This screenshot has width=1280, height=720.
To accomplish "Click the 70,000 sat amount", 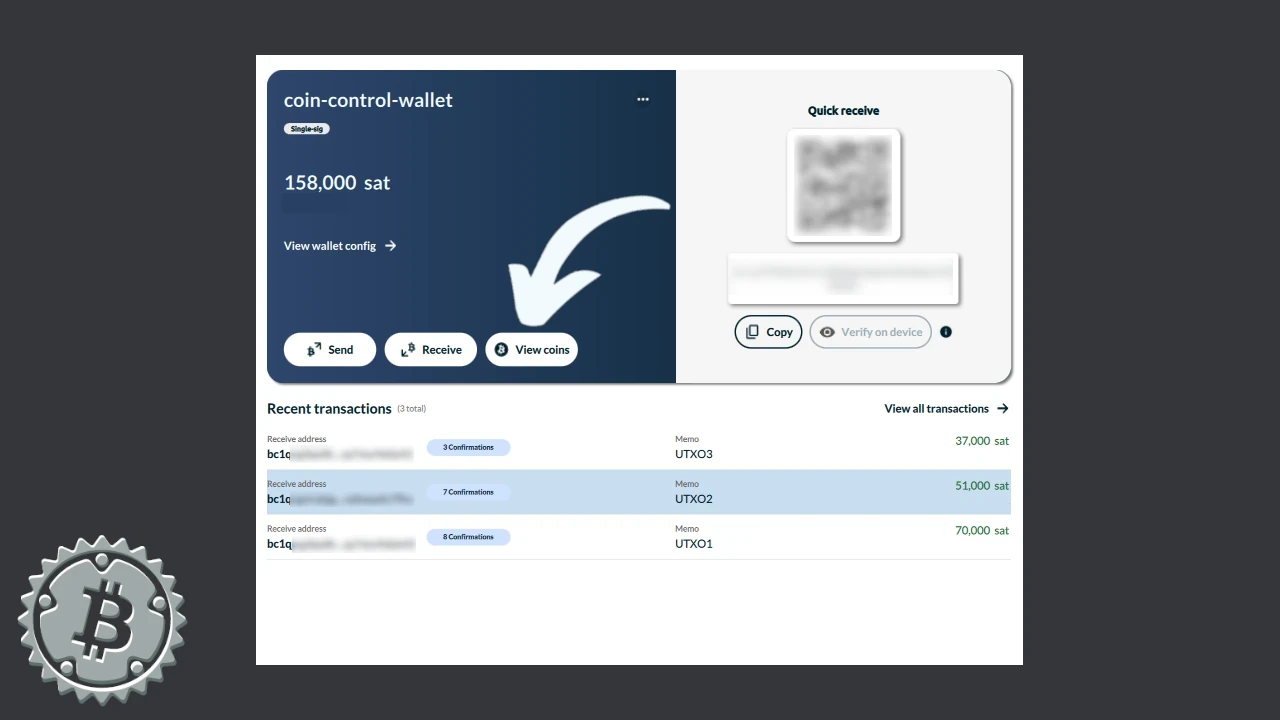I will pyautogui.click(x=982, y=531).
